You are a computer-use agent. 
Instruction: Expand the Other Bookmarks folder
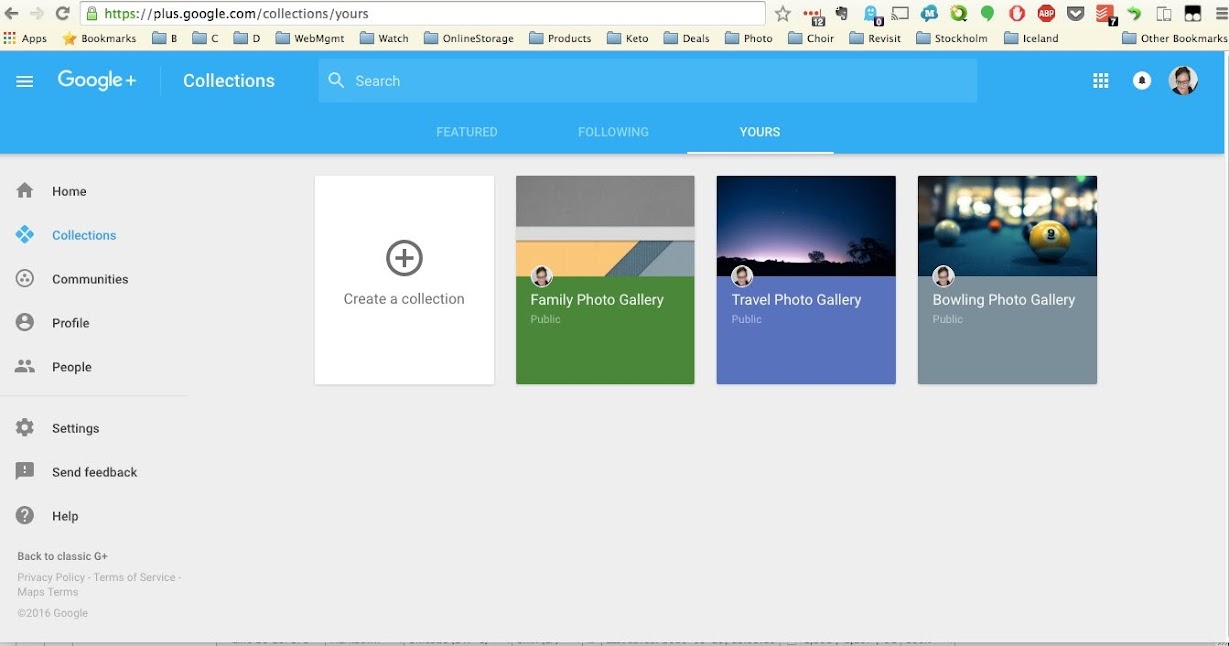click(x=1174, y=38)
